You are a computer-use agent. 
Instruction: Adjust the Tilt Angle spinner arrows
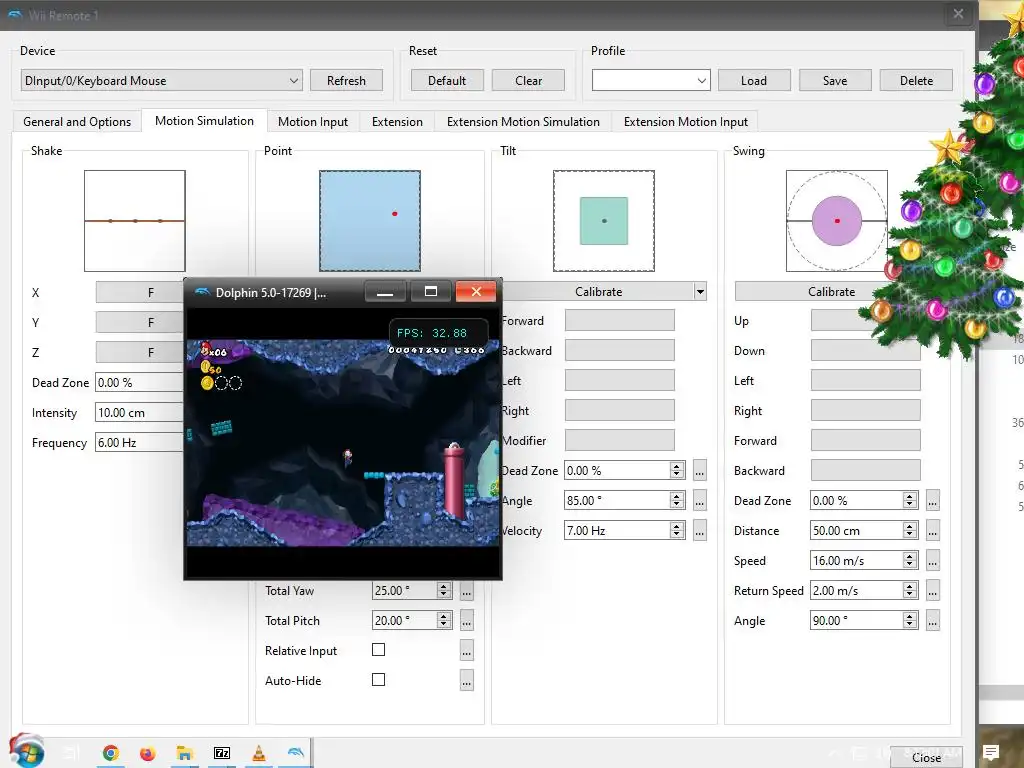[677, 500]
